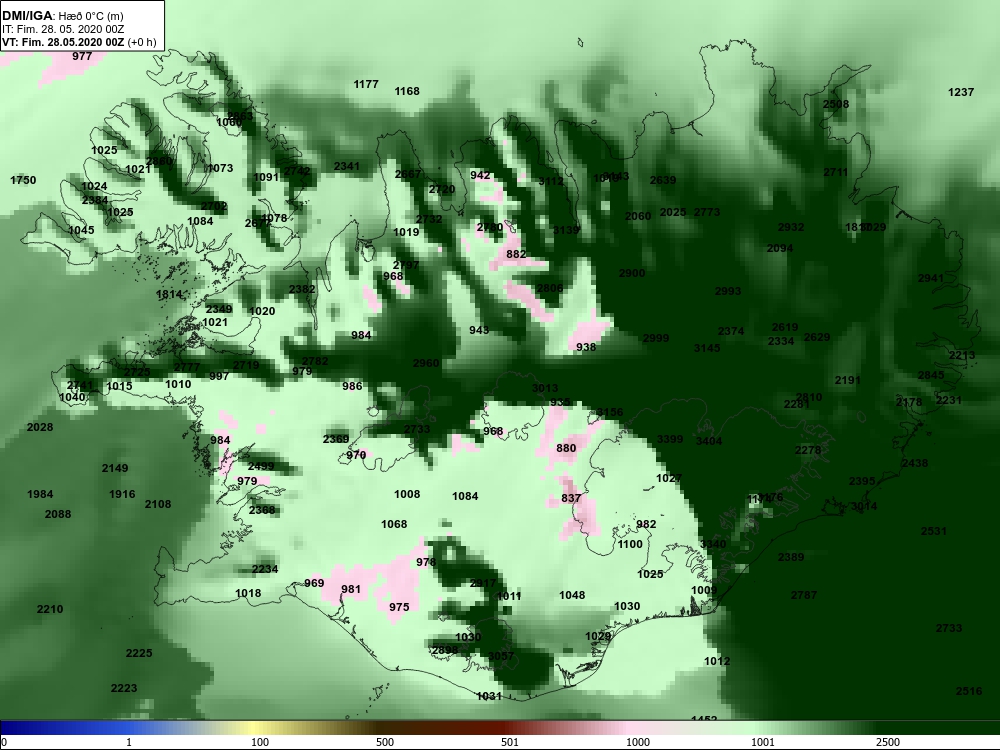Click the map value 1814
The image size is (1000, 750).
(x=169, y=295)
